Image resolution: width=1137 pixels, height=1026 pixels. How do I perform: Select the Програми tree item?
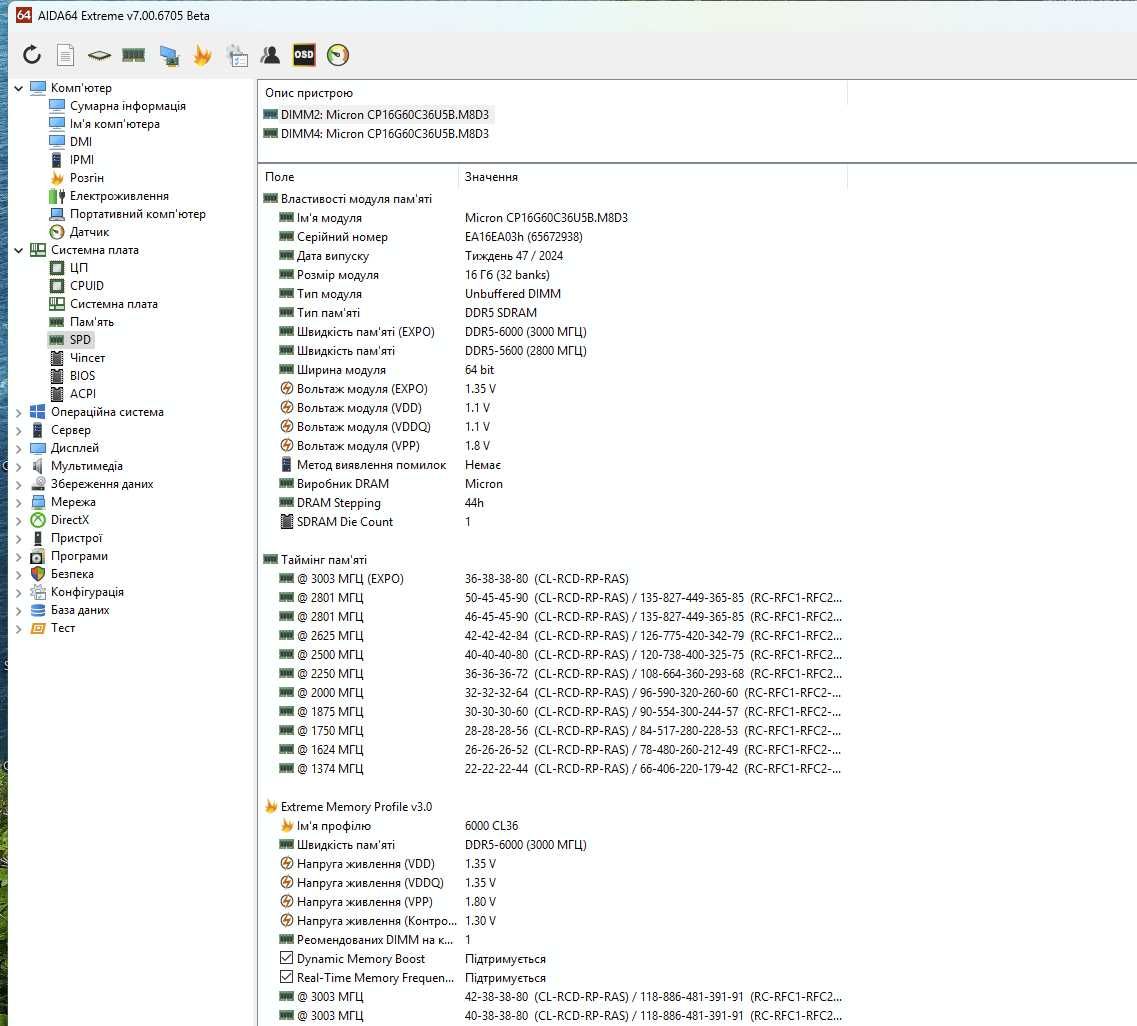click(79, 556)
